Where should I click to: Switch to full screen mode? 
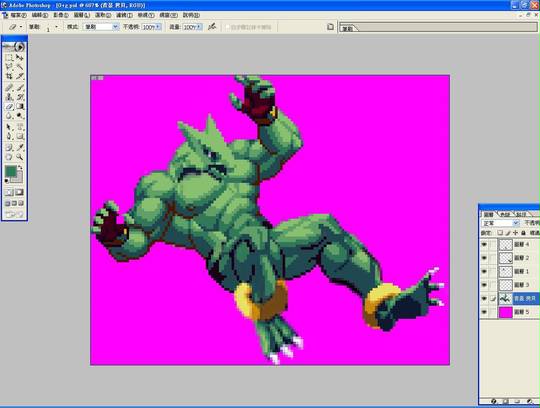click(21, 203)
